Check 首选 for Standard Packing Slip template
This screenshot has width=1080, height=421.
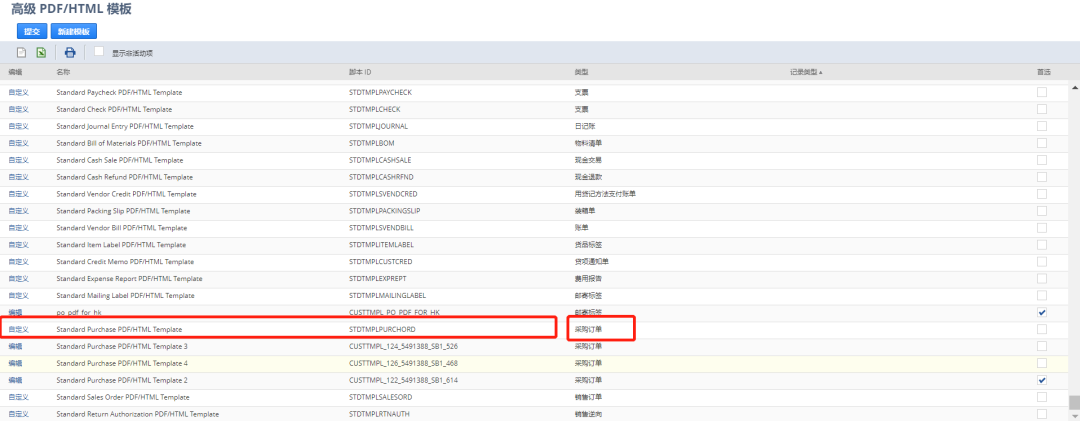[1041, 211]
